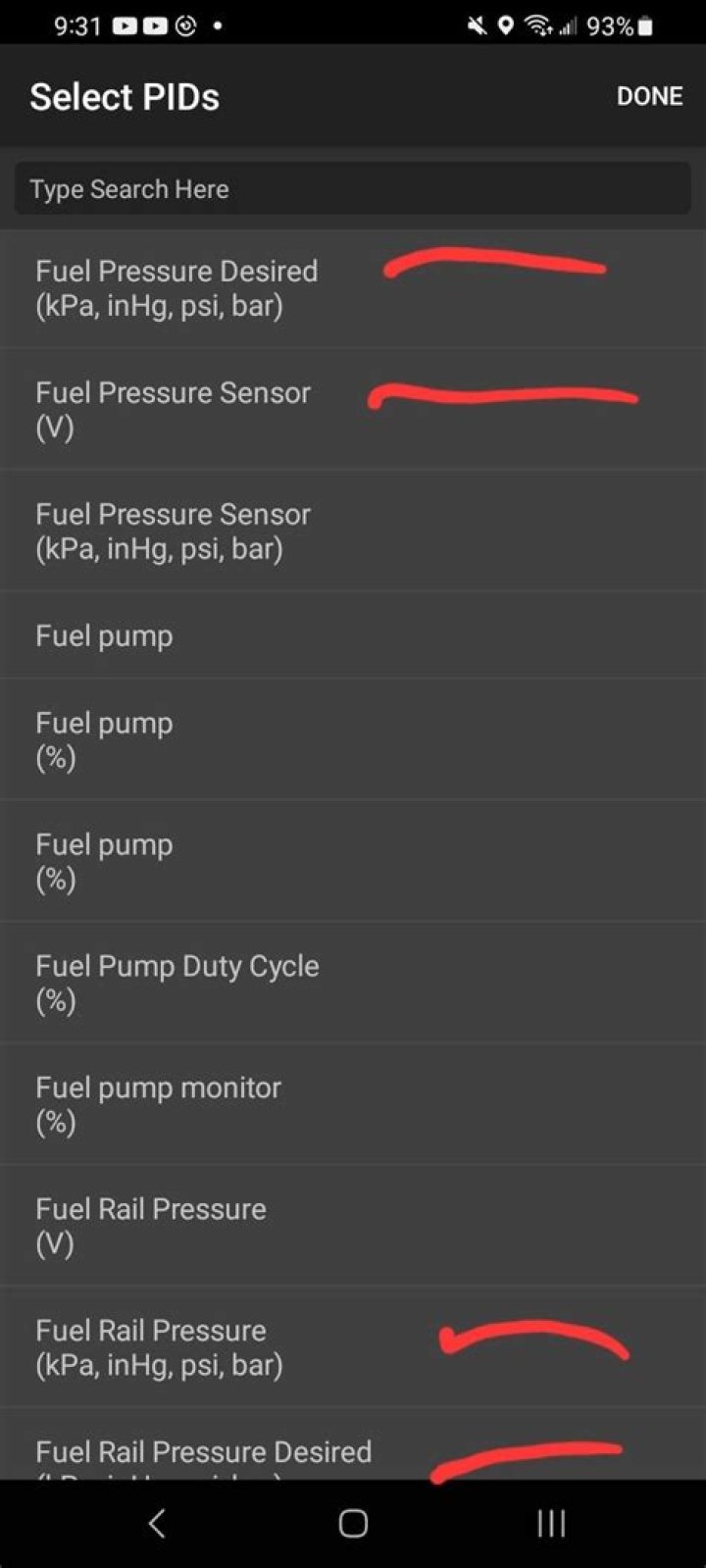706x1568 pixels.
Task: Tap the muted sound status icon
Action: click(477, 26)
